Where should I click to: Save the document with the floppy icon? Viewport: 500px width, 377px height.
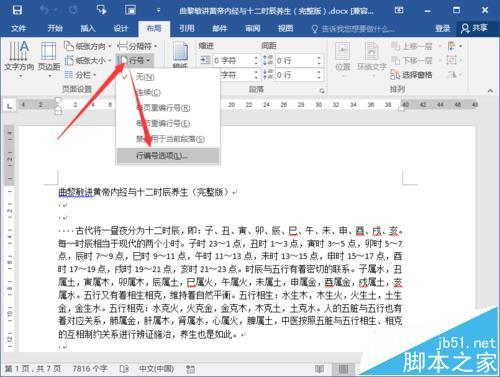coord(17,10)
